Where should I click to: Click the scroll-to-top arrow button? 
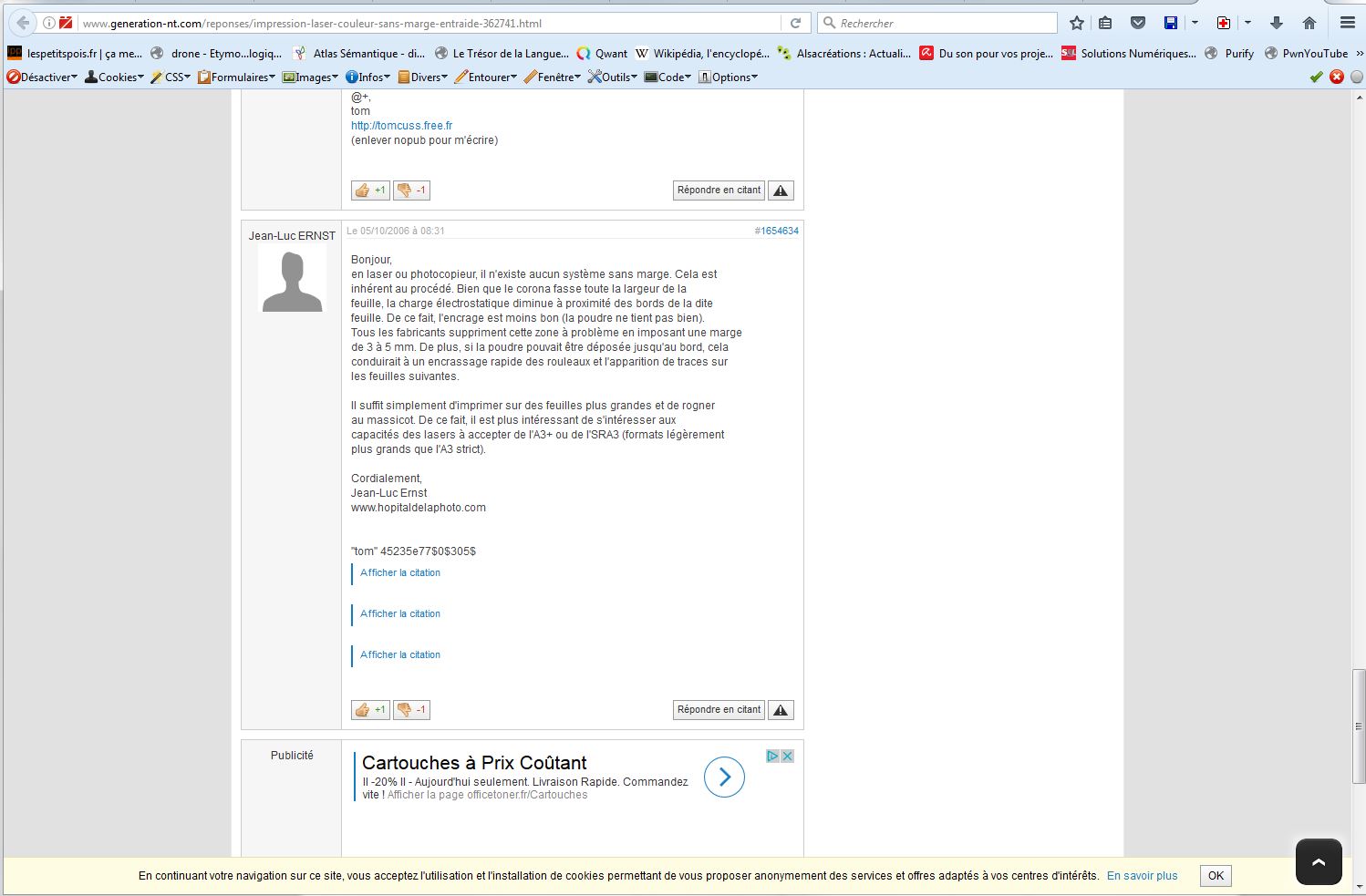1318,861
